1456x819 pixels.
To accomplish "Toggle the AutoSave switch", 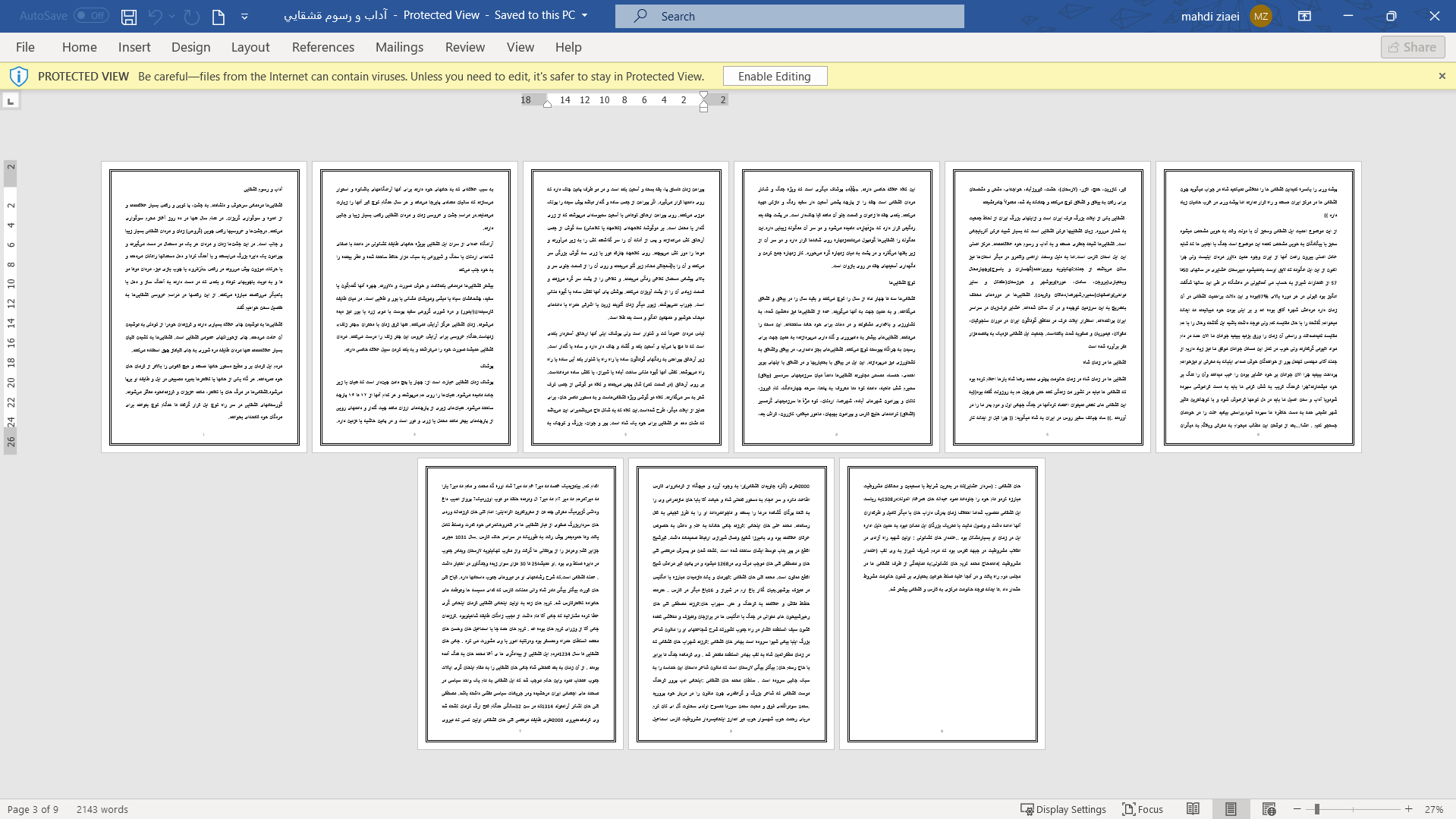I will coord(91,15).
